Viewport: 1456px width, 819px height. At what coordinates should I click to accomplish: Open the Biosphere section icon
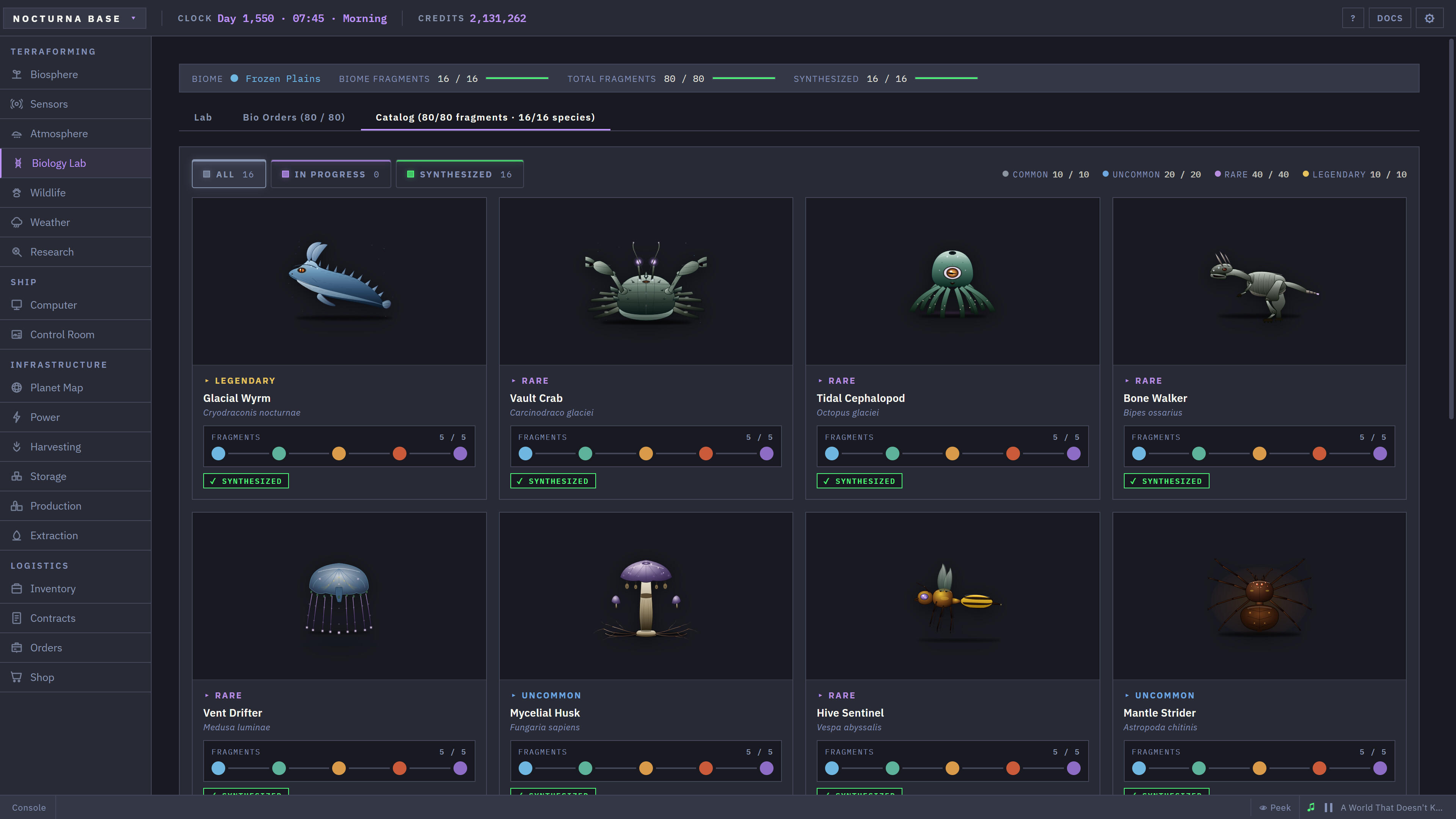[x=17, y=75]
